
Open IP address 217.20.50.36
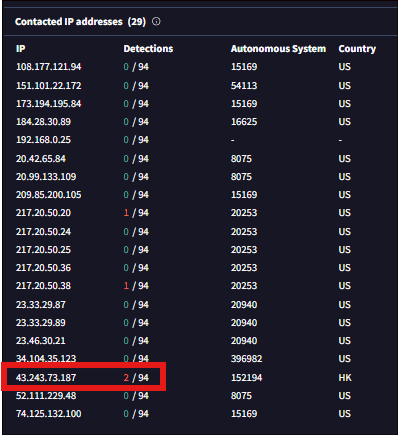43,268
